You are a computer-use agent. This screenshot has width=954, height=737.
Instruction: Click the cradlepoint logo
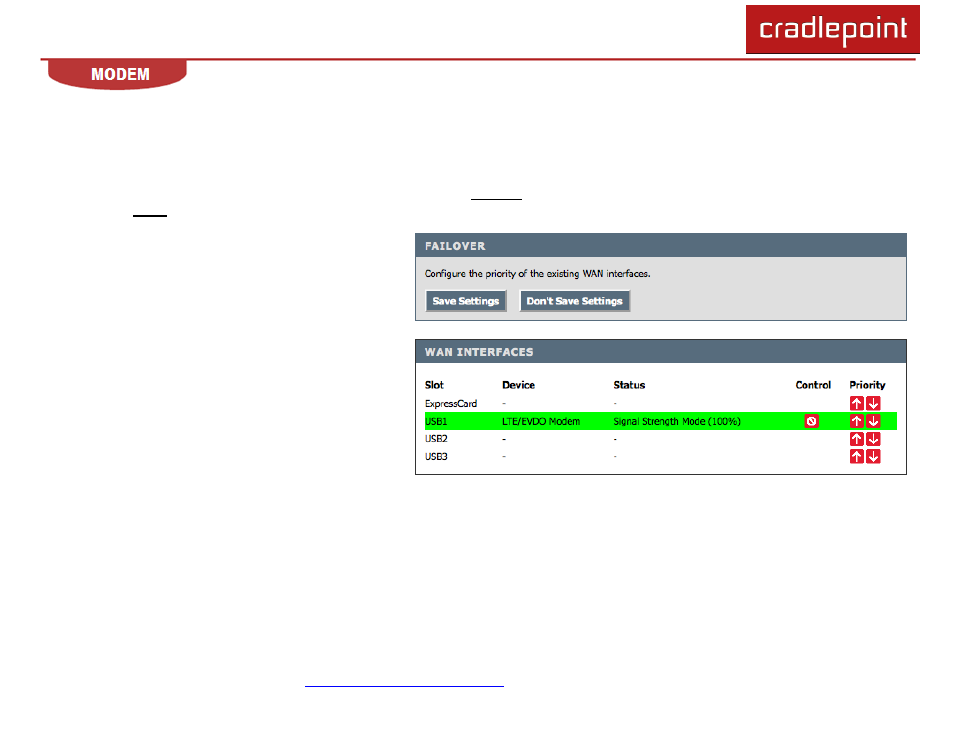[832, 29]
